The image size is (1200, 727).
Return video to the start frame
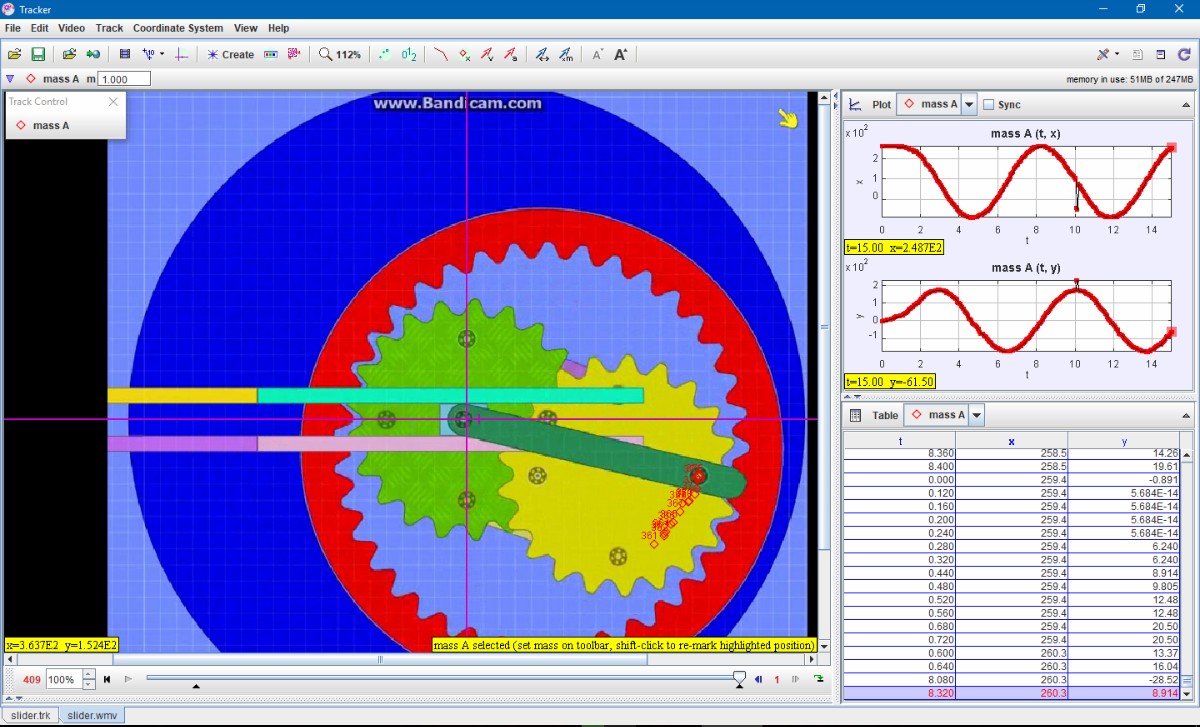click(x=107, y=679)
